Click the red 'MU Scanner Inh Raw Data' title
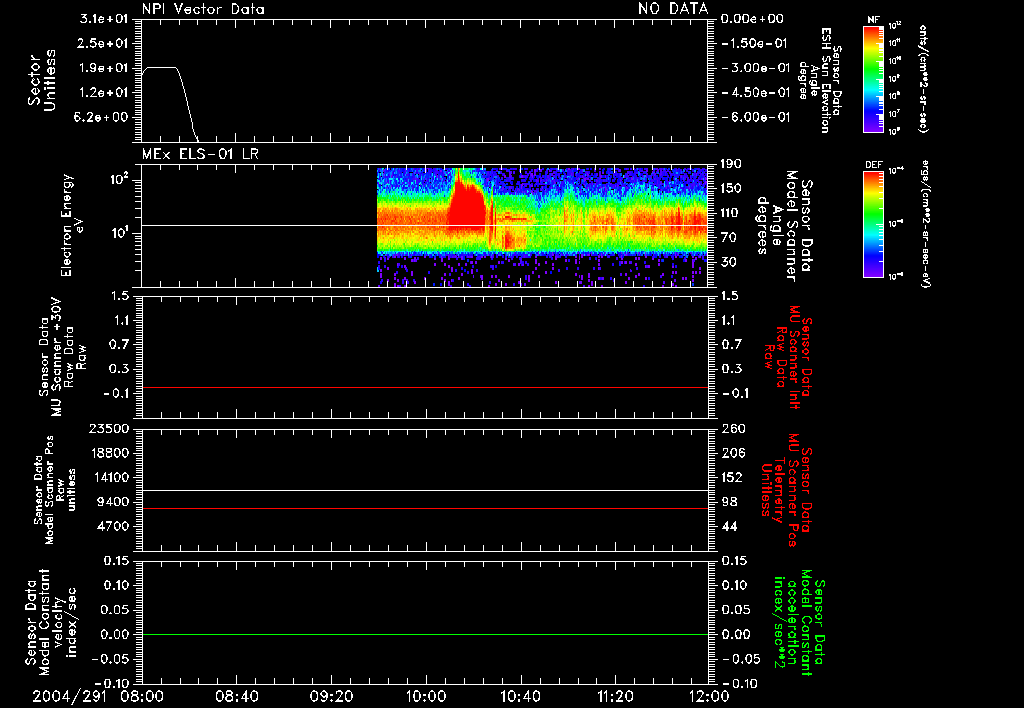 tap(787, 357)
